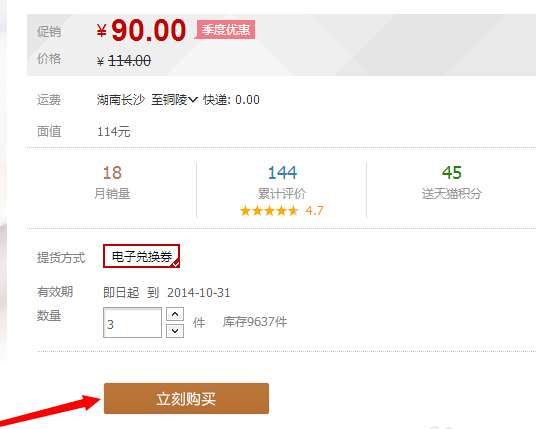Click the 45 送天猫积分 points figure

point(452,182)
